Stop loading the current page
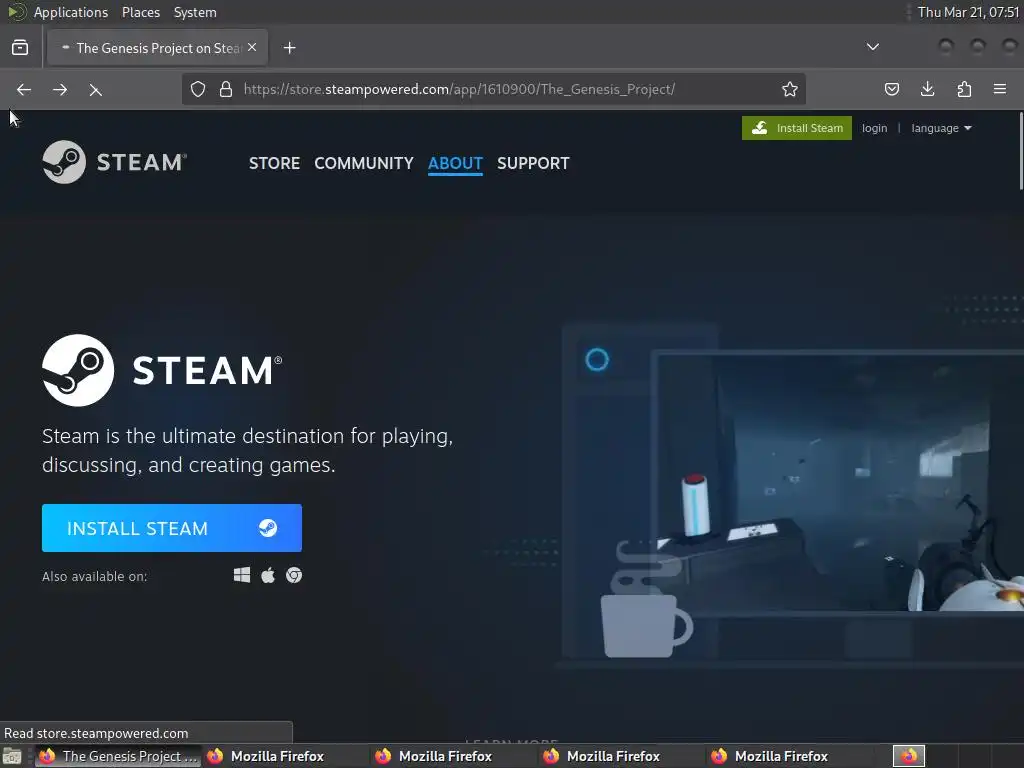The width and height of the screenshot is (1024, 768). pos(95,89)
